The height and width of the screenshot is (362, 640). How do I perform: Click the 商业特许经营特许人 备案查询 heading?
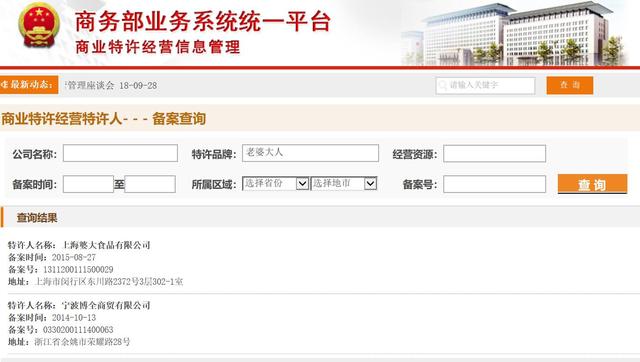(x=104, y=119)
